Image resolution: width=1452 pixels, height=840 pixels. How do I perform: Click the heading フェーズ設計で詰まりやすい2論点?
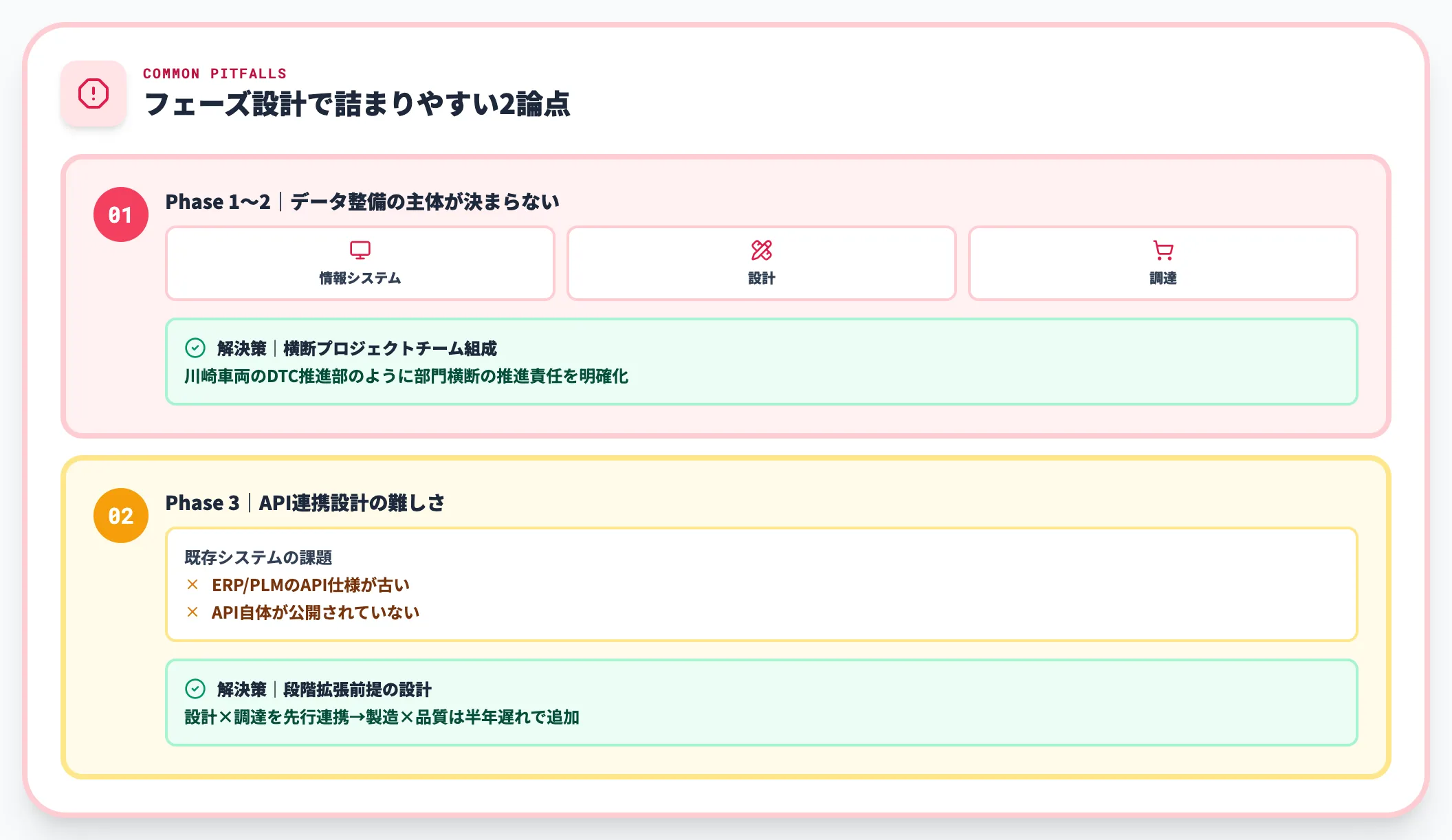[x=359, y=105]
